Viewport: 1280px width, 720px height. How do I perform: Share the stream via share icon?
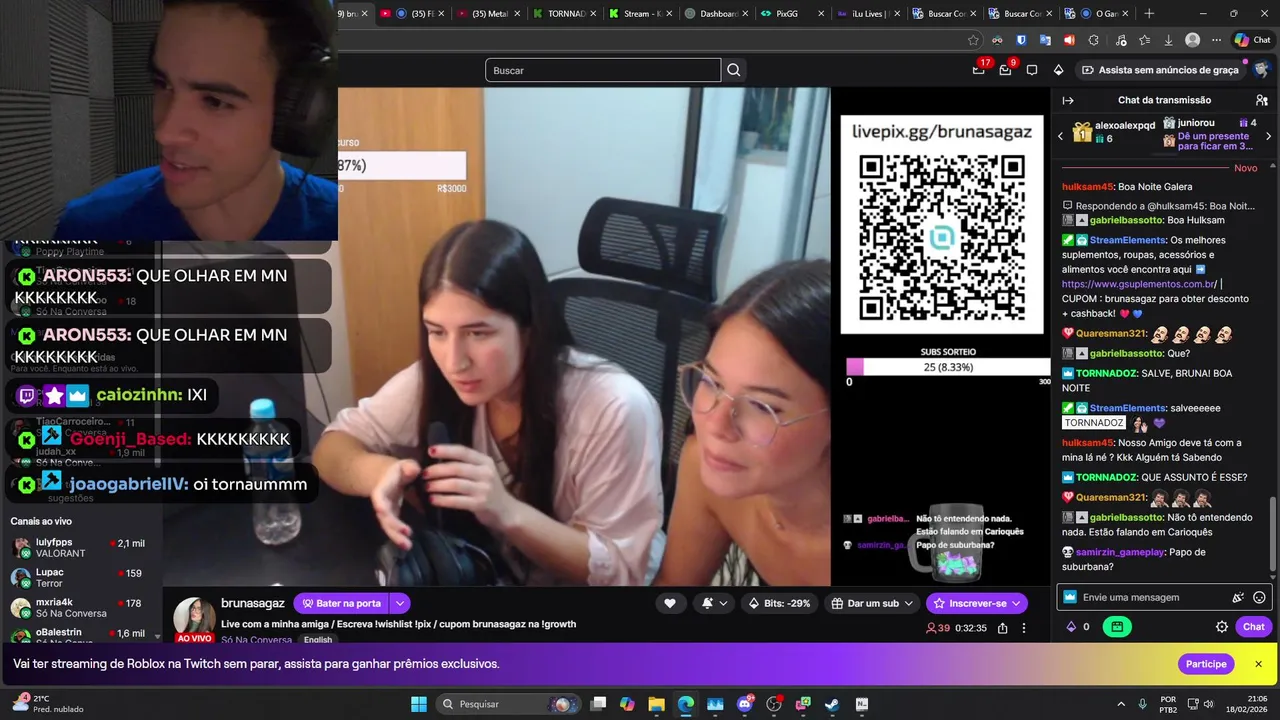pos(1002,628)
